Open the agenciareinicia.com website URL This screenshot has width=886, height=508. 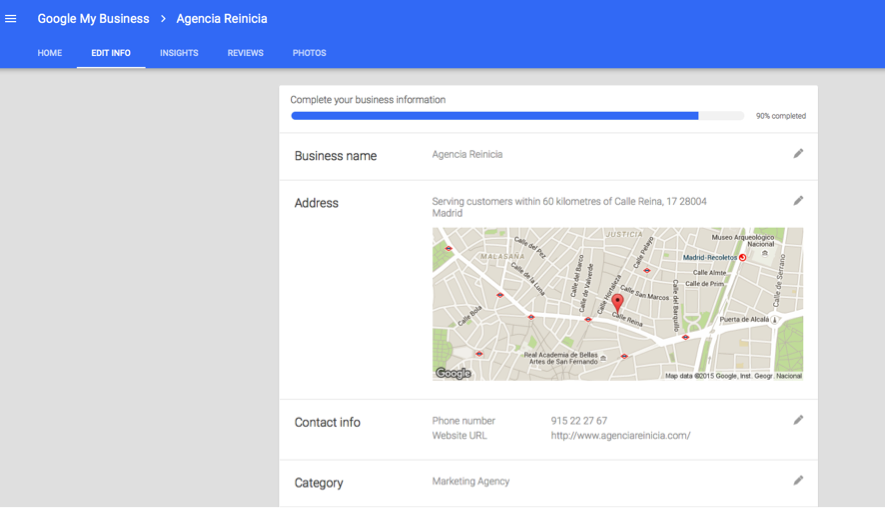coord(620,436)
